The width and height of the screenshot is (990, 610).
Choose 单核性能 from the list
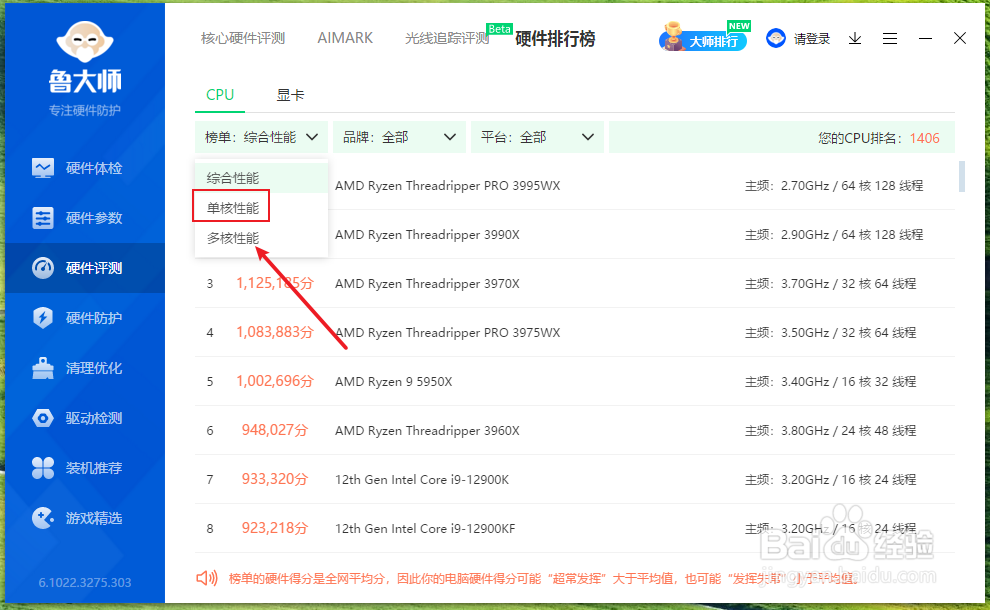tap(261, 208)
